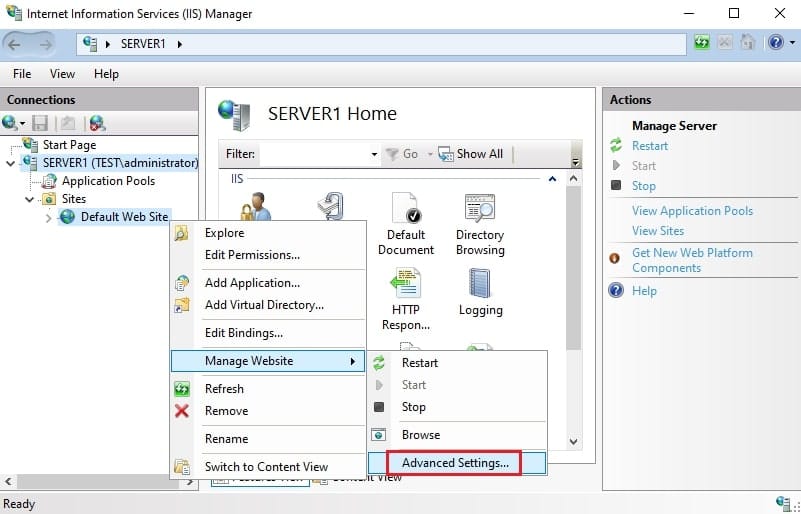The image size is (801, 514).
Task: Click the green Restart icon in submenu
Action: [x=379, y=363]
